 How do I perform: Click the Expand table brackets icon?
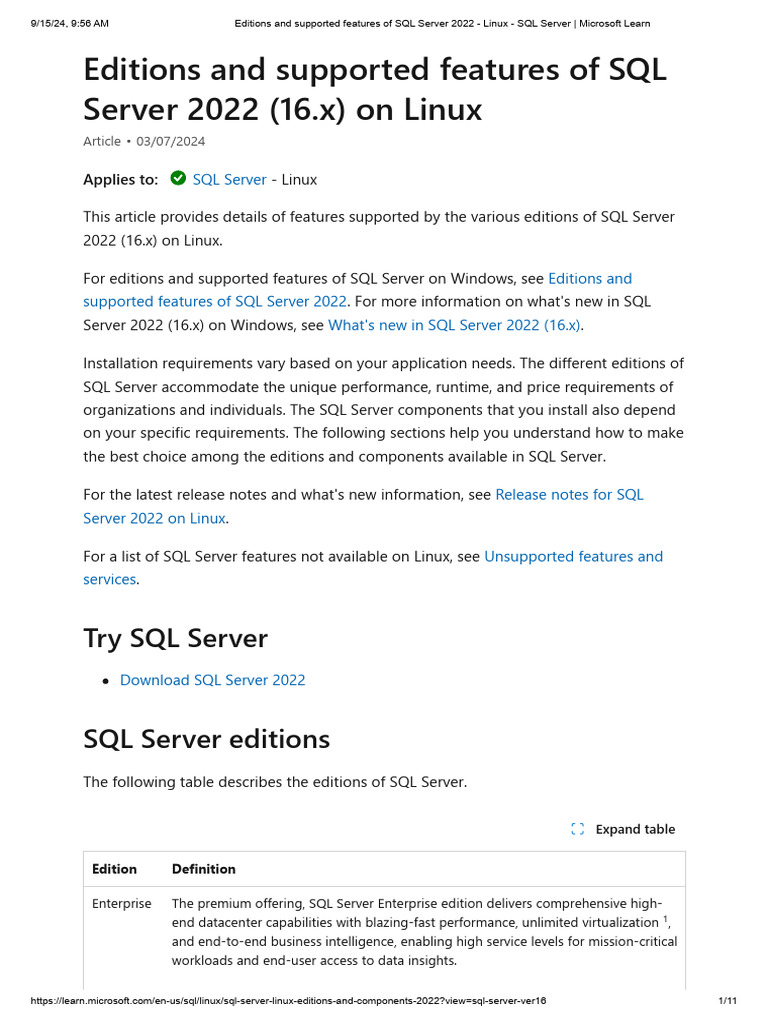tap(577, 829)
